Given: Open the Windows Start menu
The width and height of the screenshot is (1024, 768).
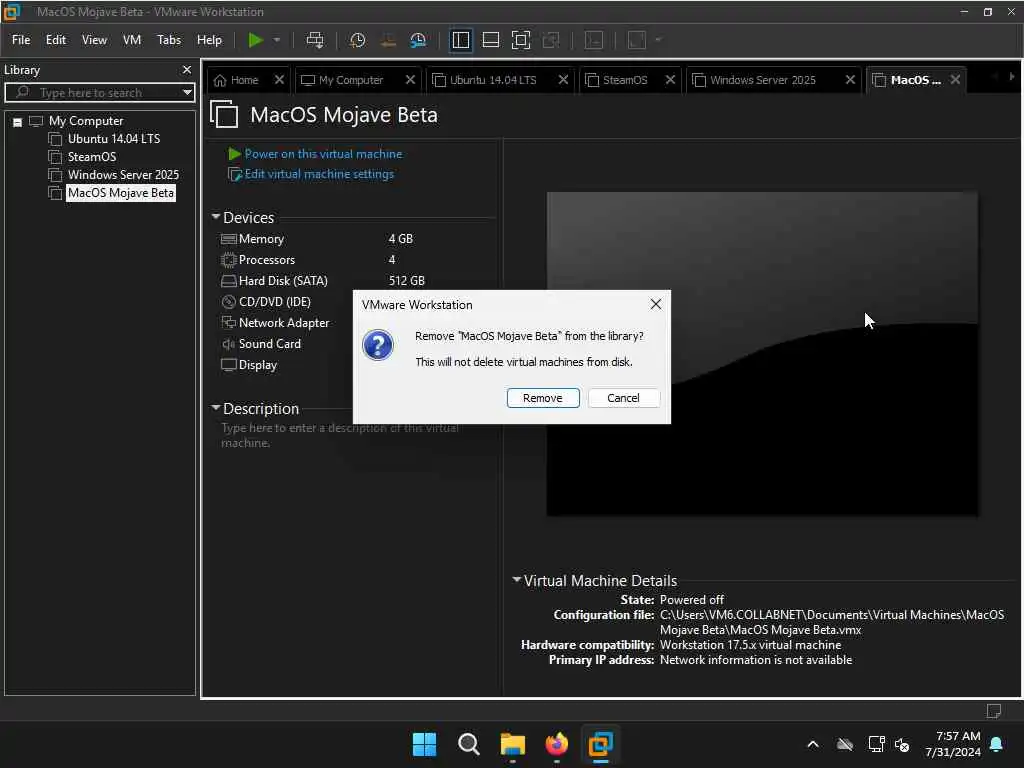Looking at the screenshot, I should coord(424,744).
